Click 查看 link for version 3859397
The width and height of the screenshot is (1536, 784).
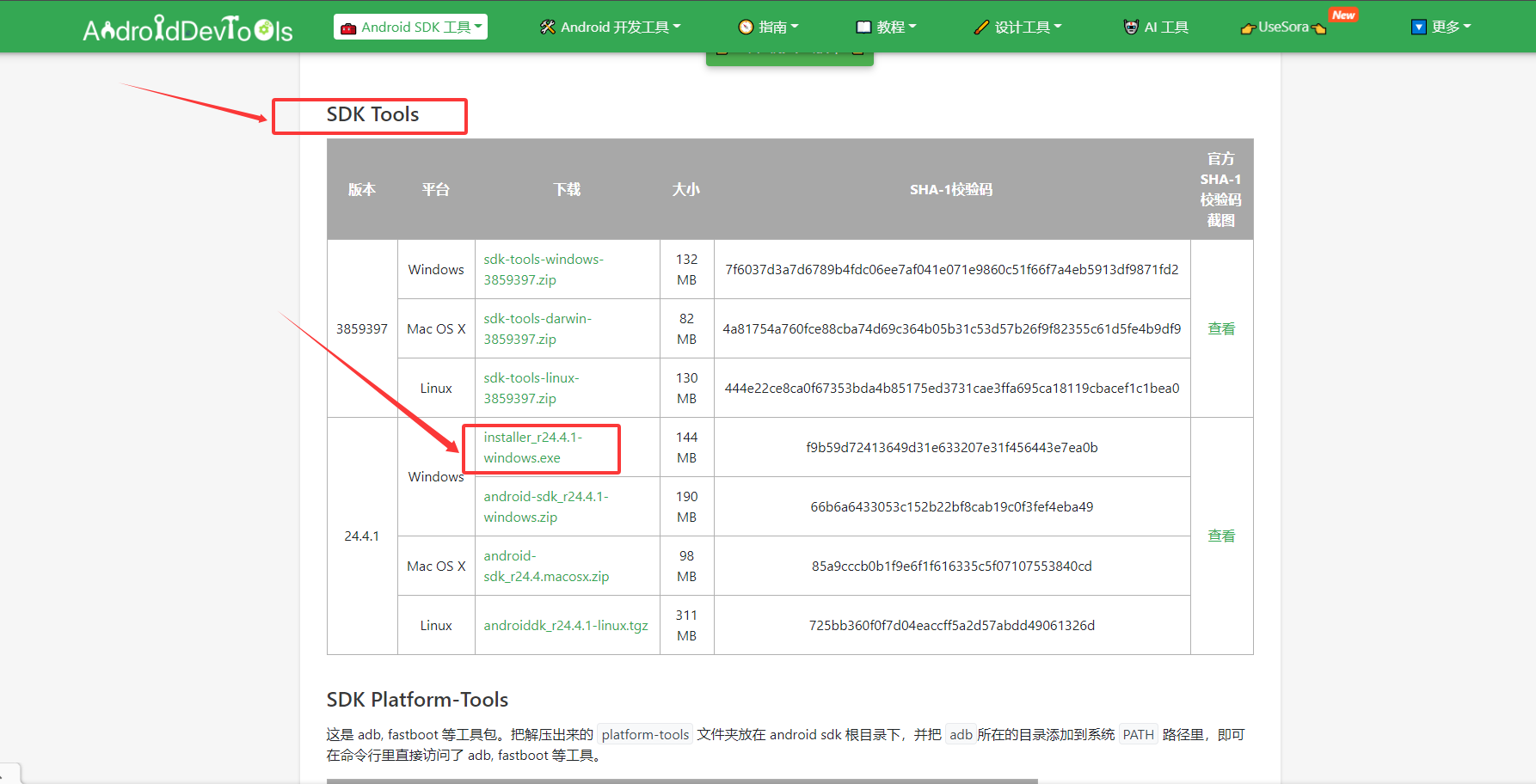click(x=1221, y=328)
